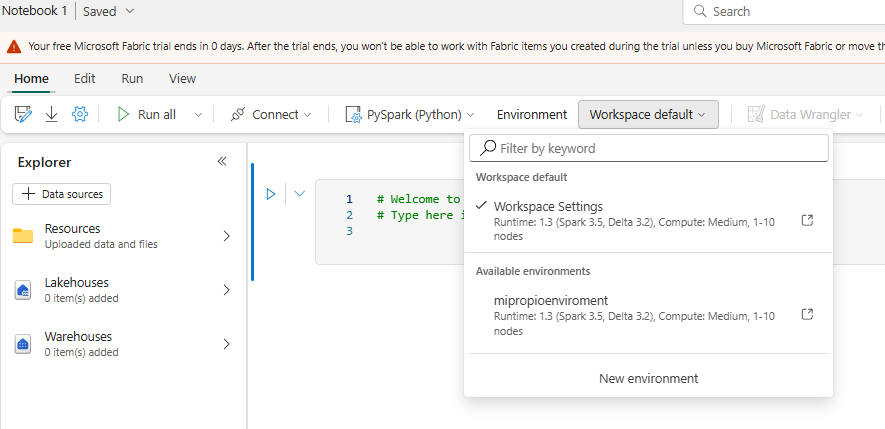Click the Environment label
The height and width of the screenshot is (429, 885).
[532, 115]
